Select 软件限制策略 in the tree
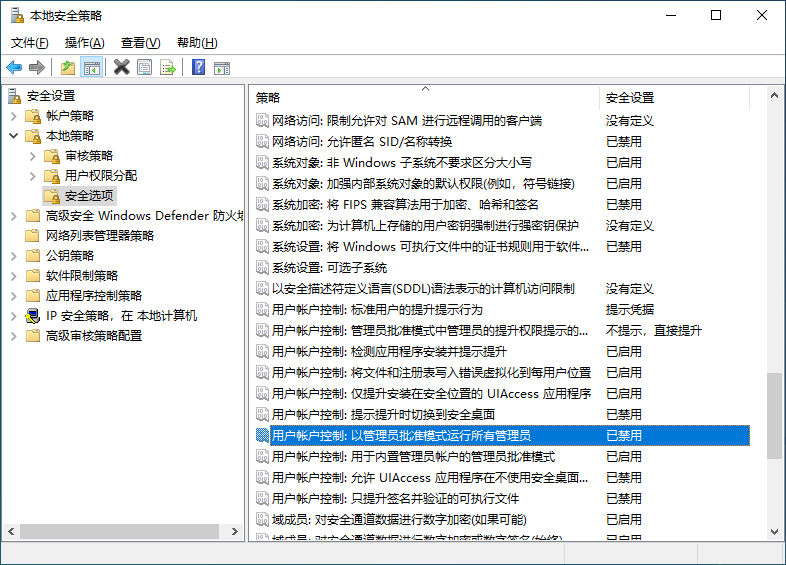The image size is (786, 565). coord(82,276)
